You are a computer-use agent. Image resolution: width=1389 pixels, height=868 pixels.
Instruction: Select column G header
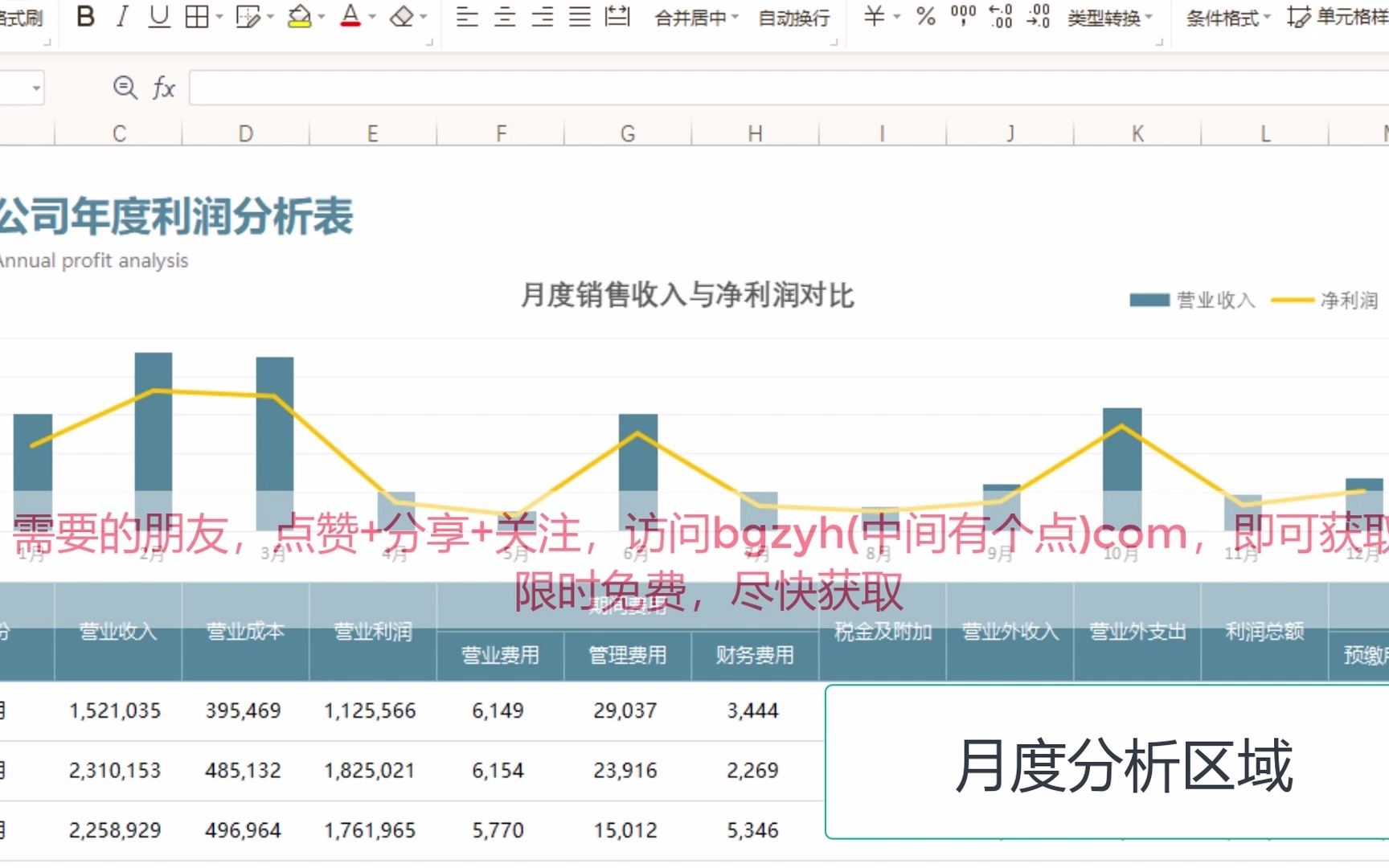pos(628,133)
